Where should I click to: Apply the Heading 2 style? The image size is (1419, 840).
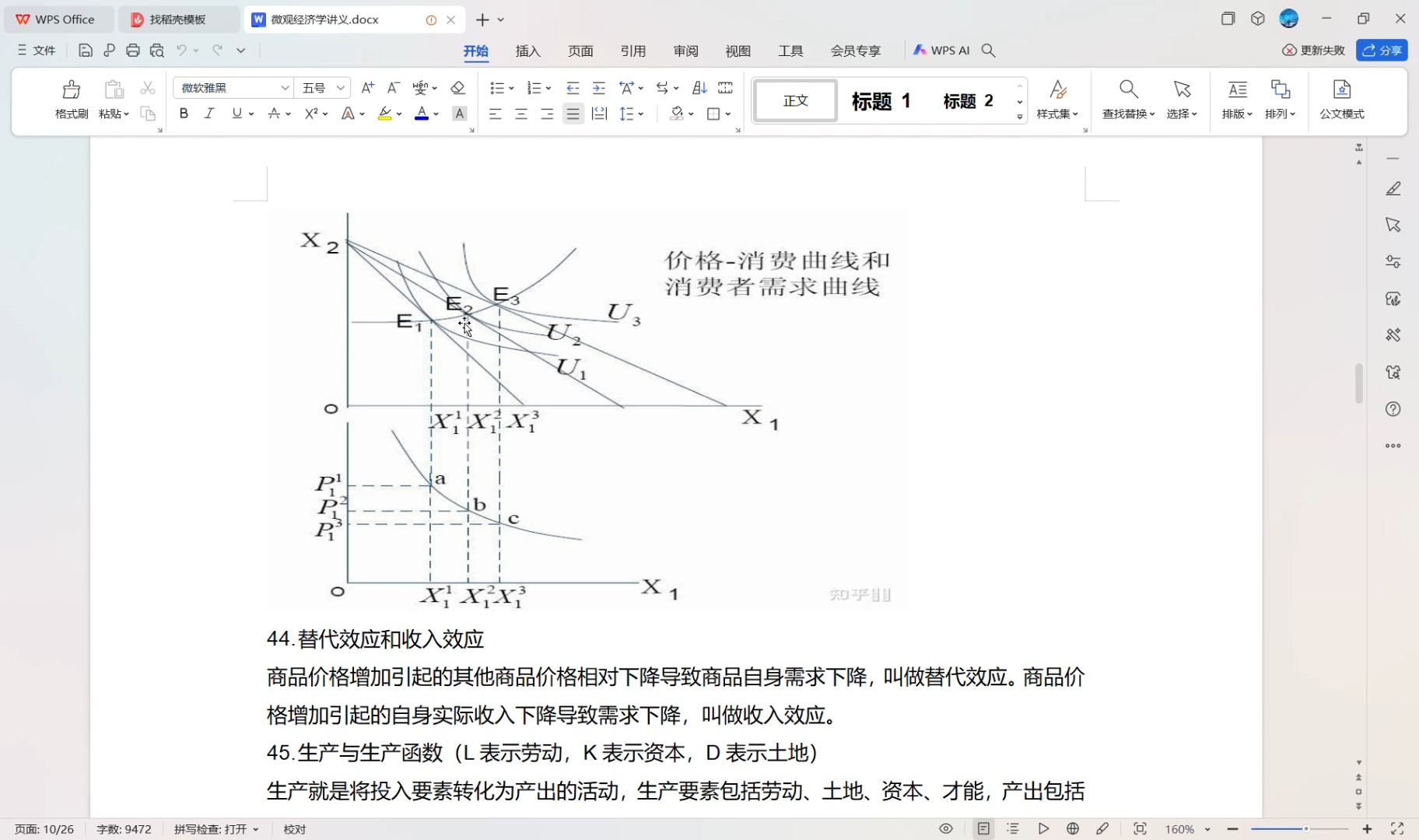968,101
